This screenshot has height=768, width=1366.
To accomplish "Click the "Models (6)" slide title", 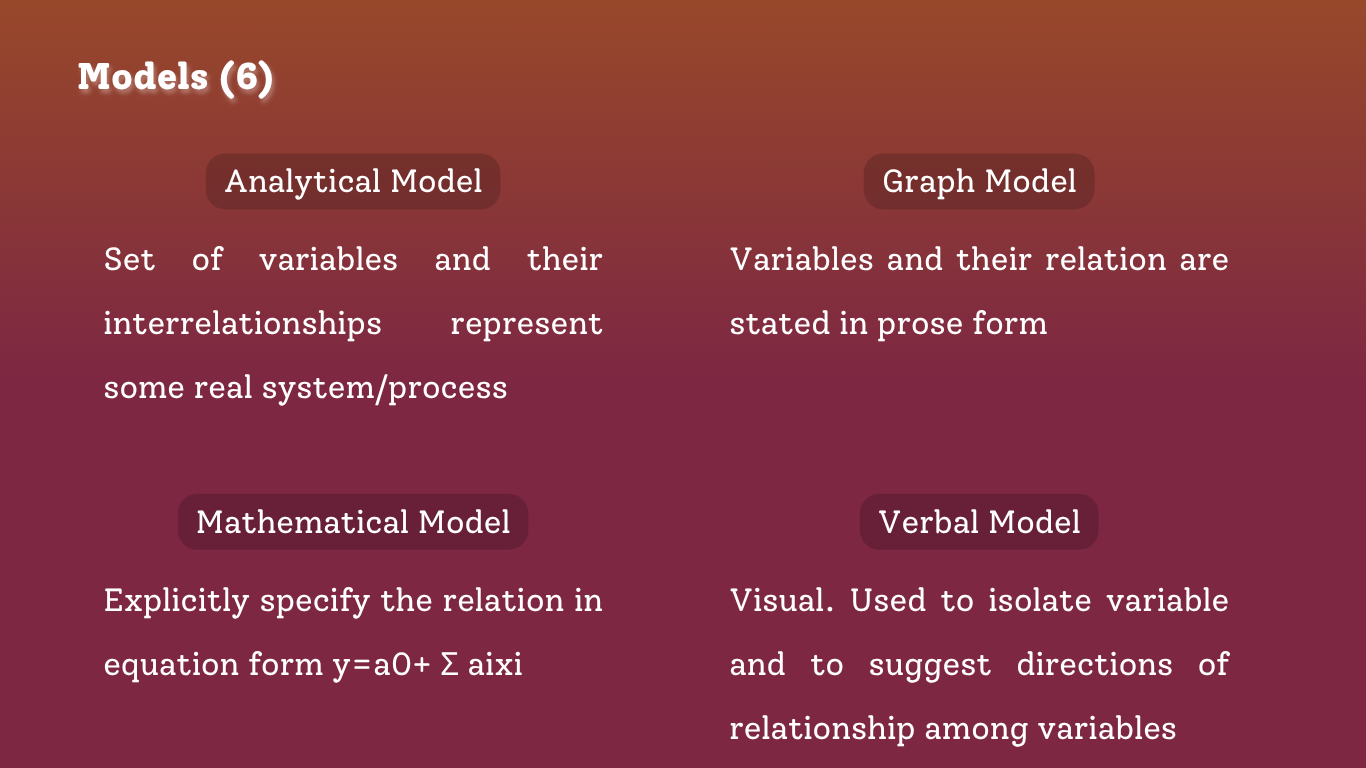I will (x=175, y=77).
